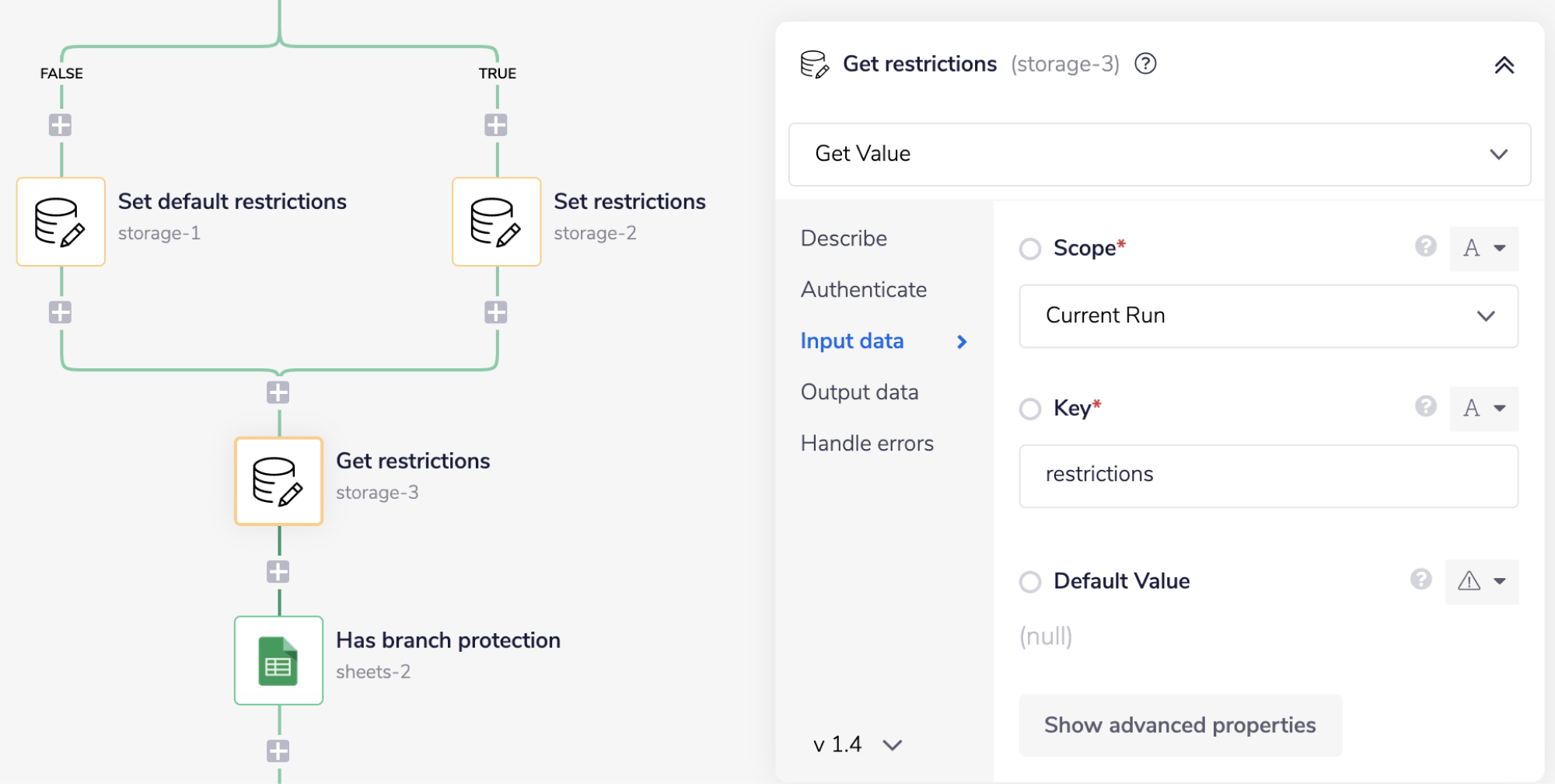Open the Get Value operation dropdown
The height and width of the screenshot is (784, 1555).
[x=1158, y=155]
